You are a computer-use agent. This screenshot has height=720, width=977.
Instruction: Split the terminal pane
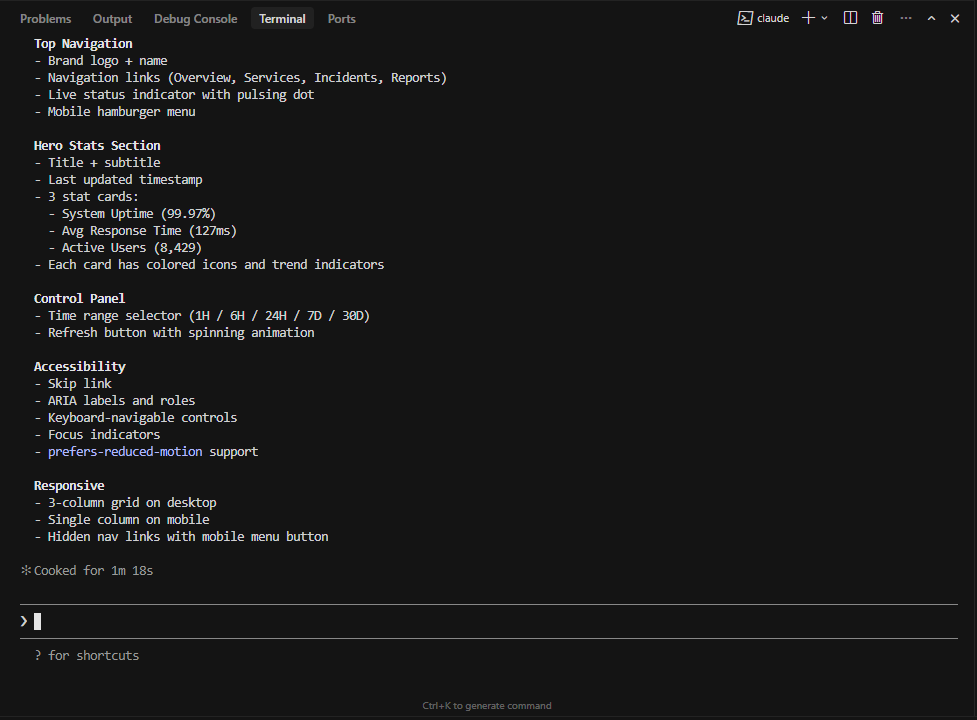(850, 18)
